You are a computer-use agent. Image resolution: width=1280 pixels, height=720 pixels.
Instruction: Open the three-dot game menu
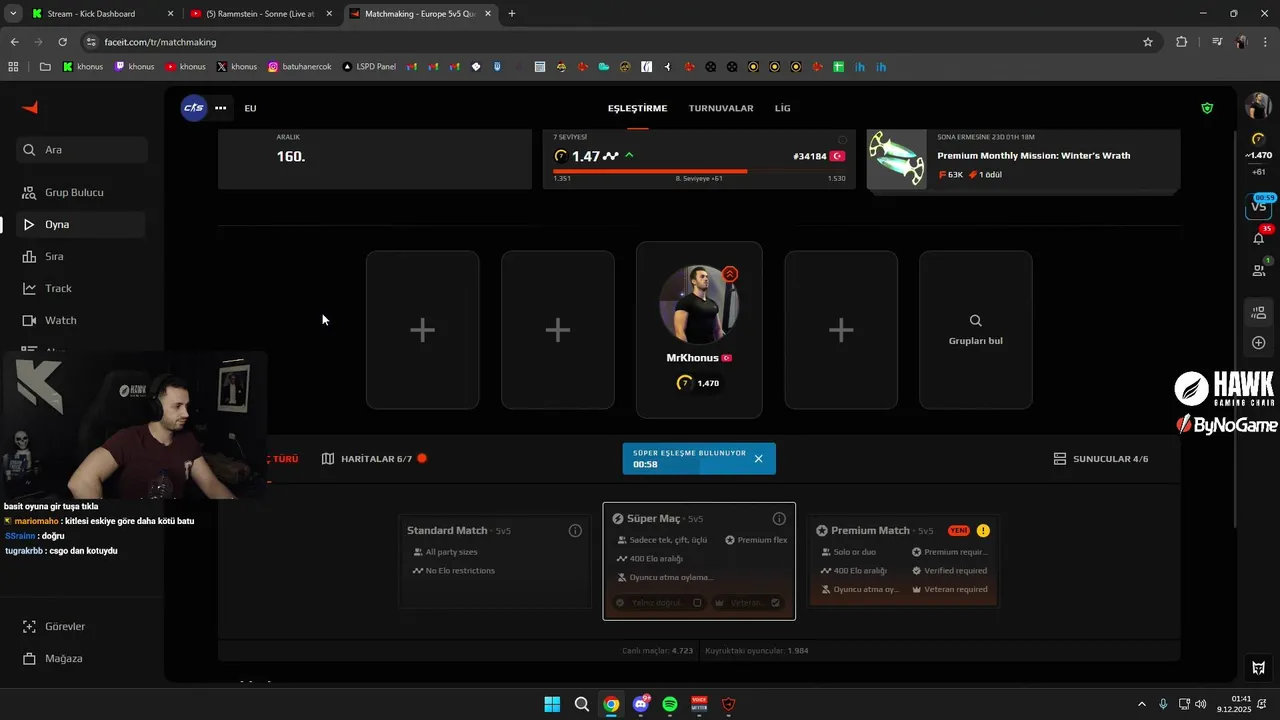click(220, 108)
